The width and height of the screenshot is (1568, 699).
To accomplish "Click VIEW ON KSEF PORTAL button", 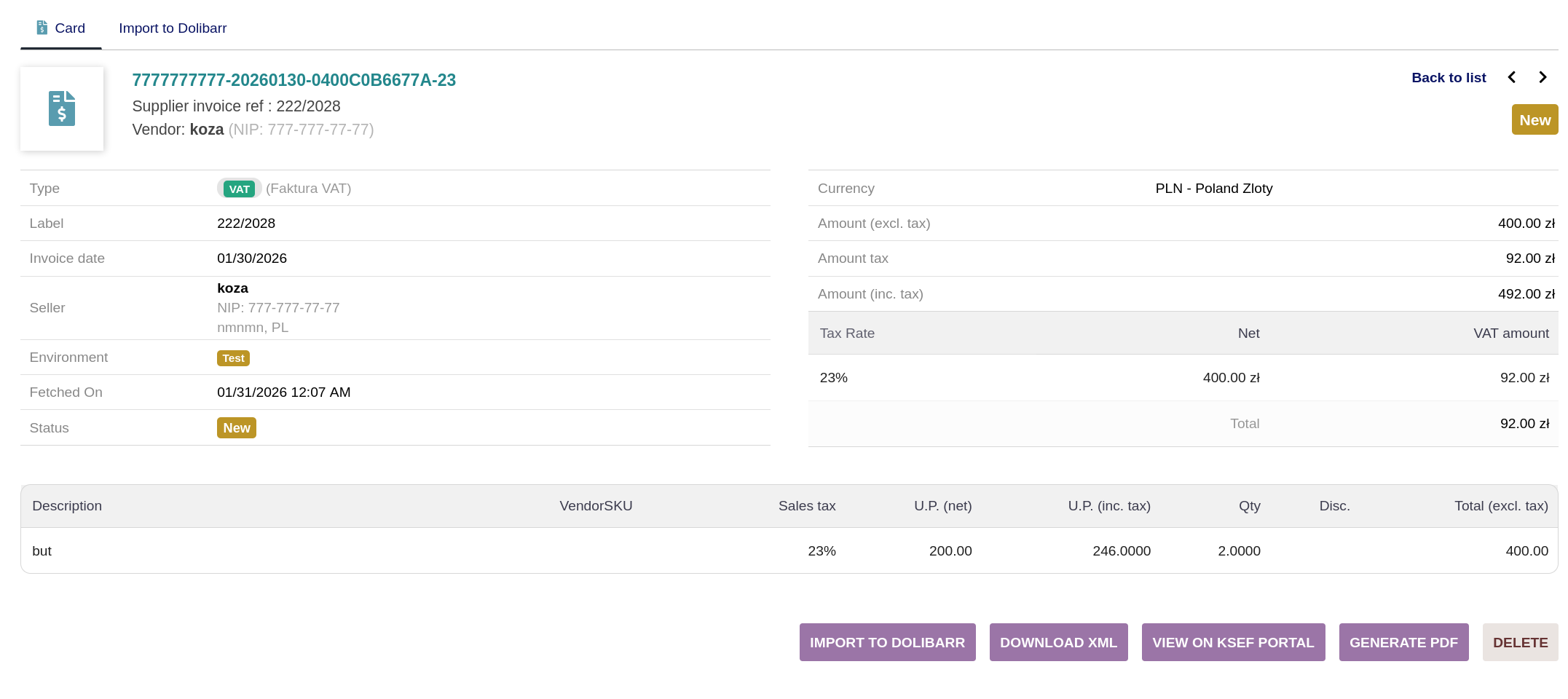I will [1232, 642].
